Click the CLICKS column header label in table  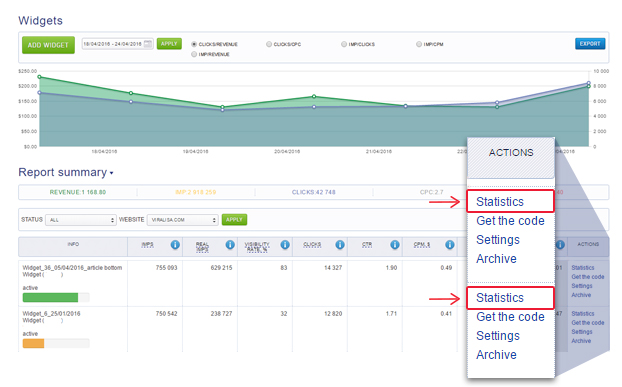[312, 245]
